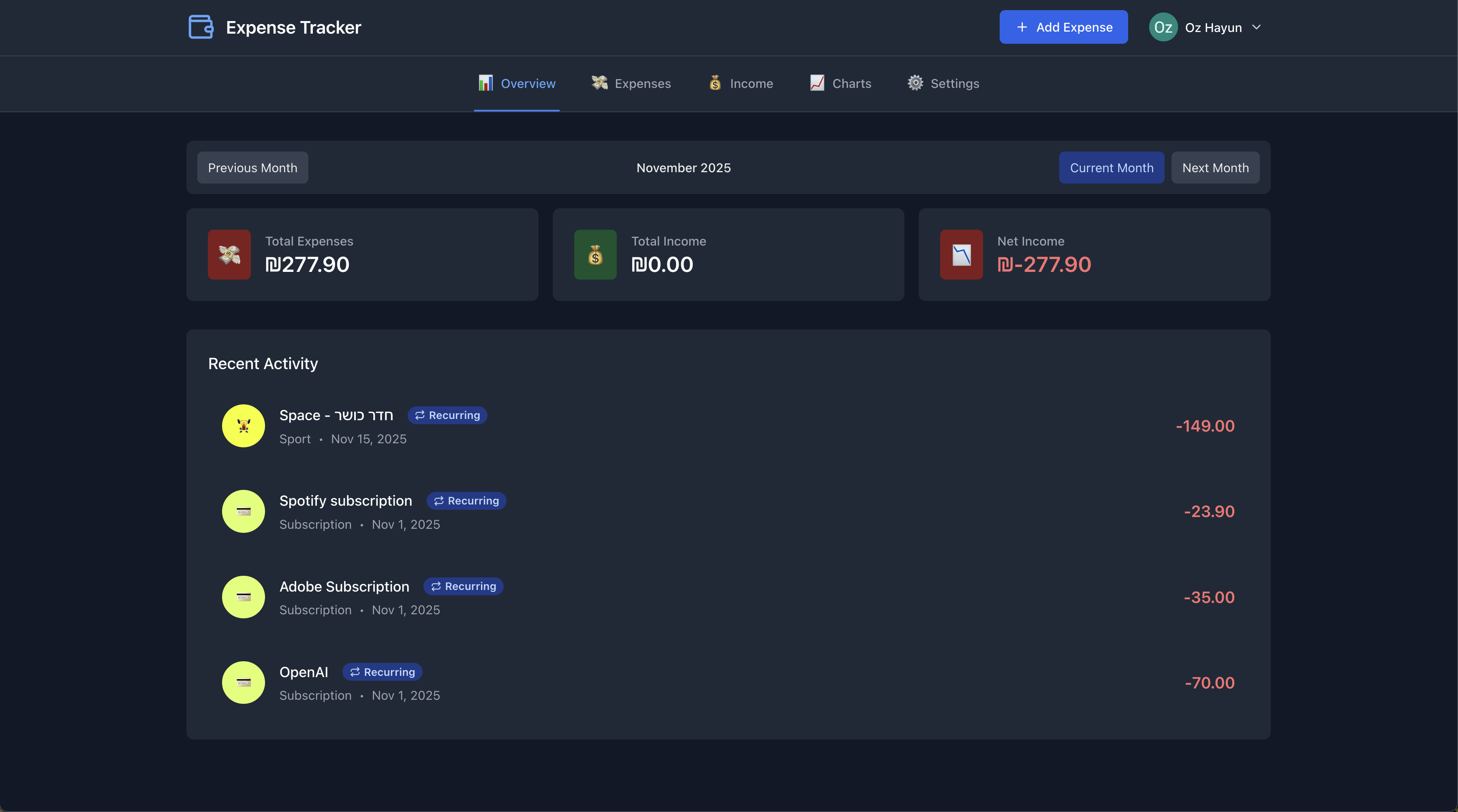This screenshot has height=812, width=1458.
Task: Open the Settings tab
Action: (943, 84)
